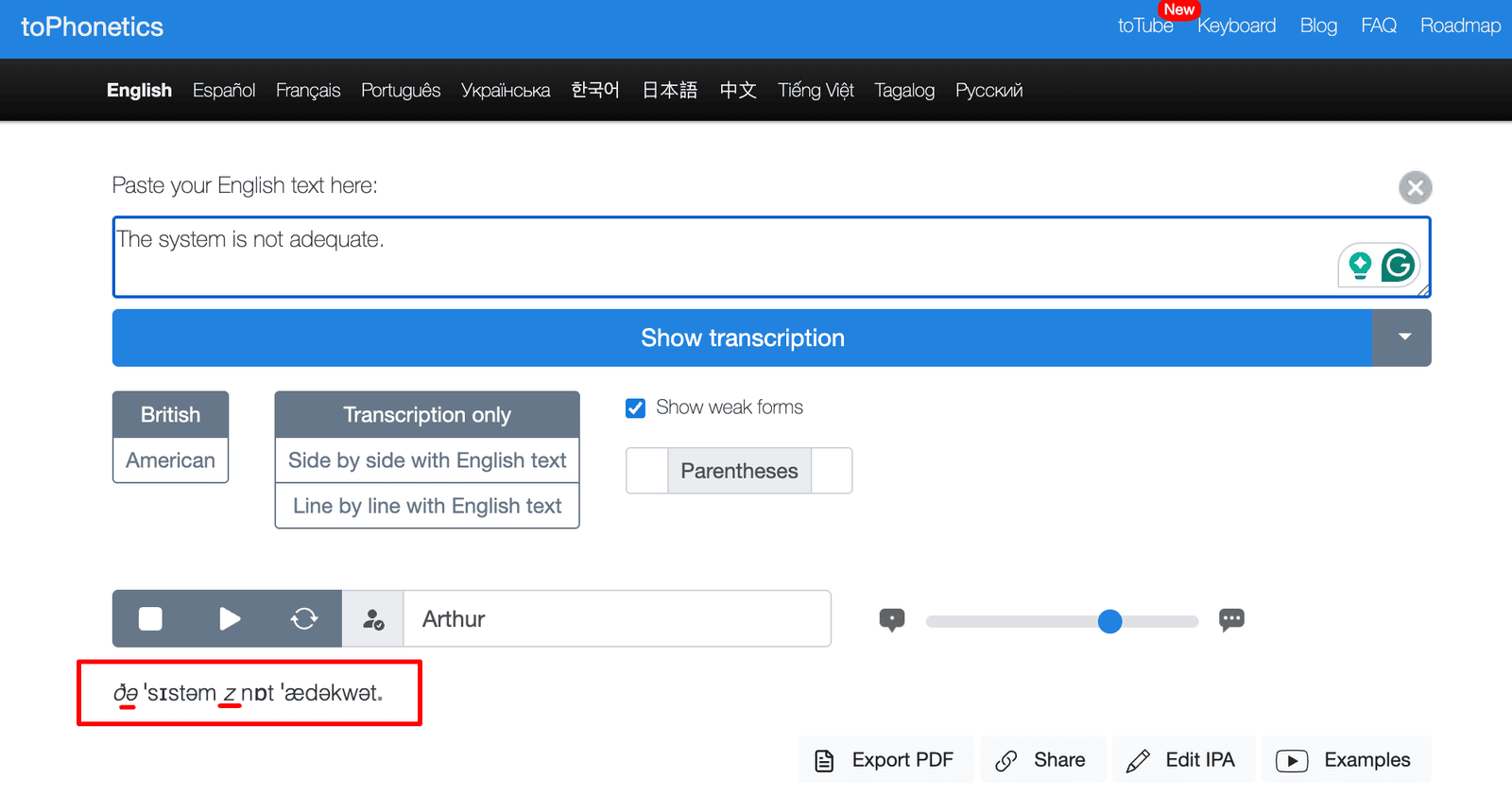Clear text with the X button

pos(1415,187)
